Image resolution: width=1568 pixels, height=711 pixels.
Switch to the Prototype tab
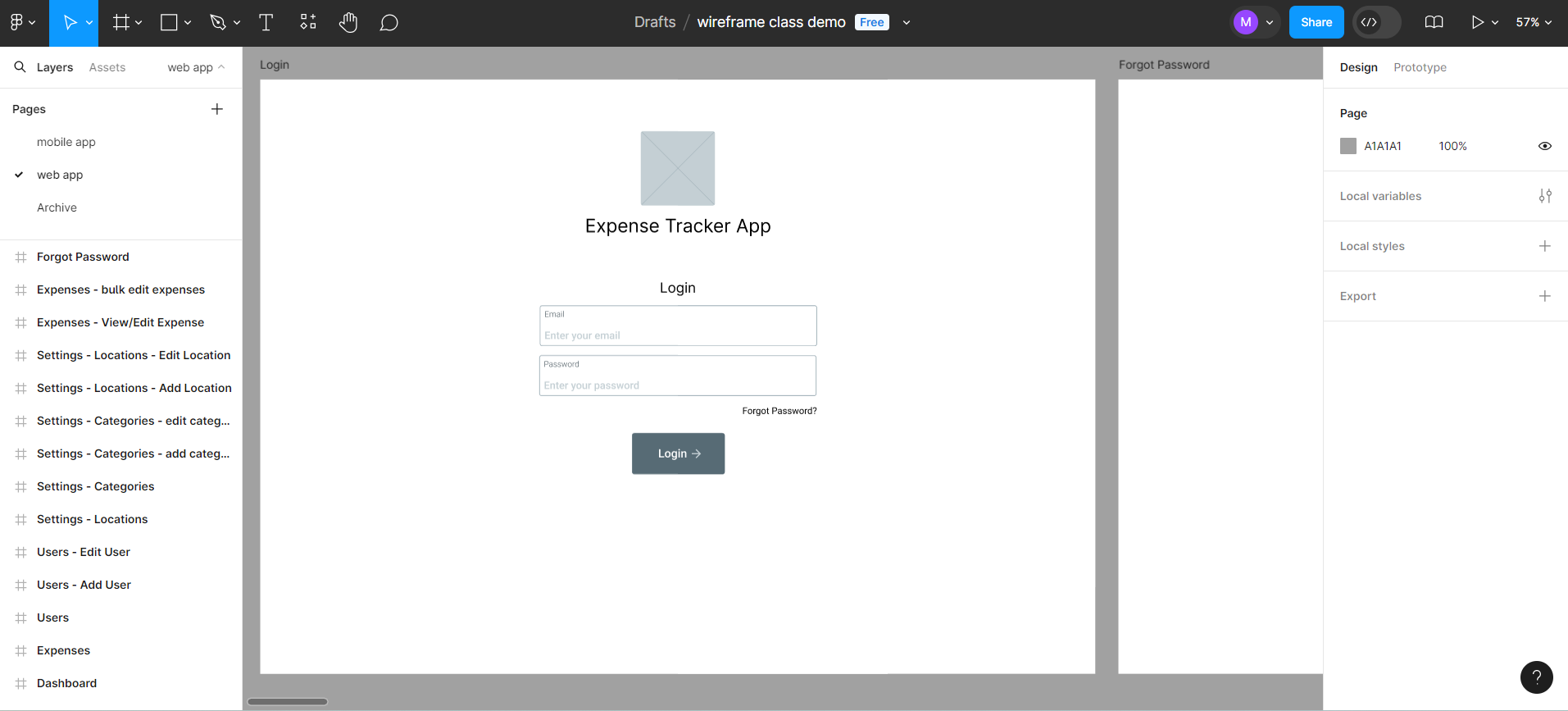(1420, 67)
